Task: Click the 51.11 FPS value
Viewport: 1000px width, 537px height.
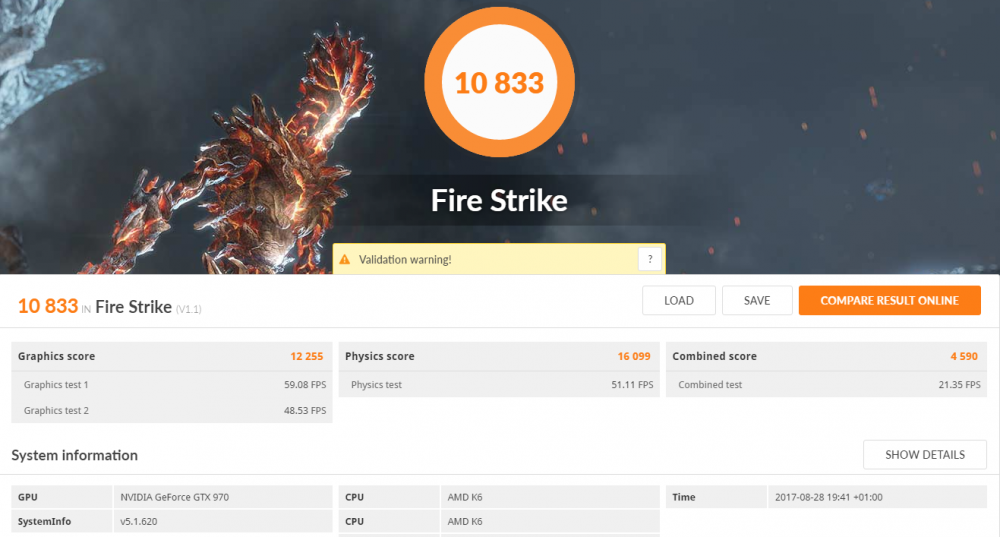Action: 632,385
